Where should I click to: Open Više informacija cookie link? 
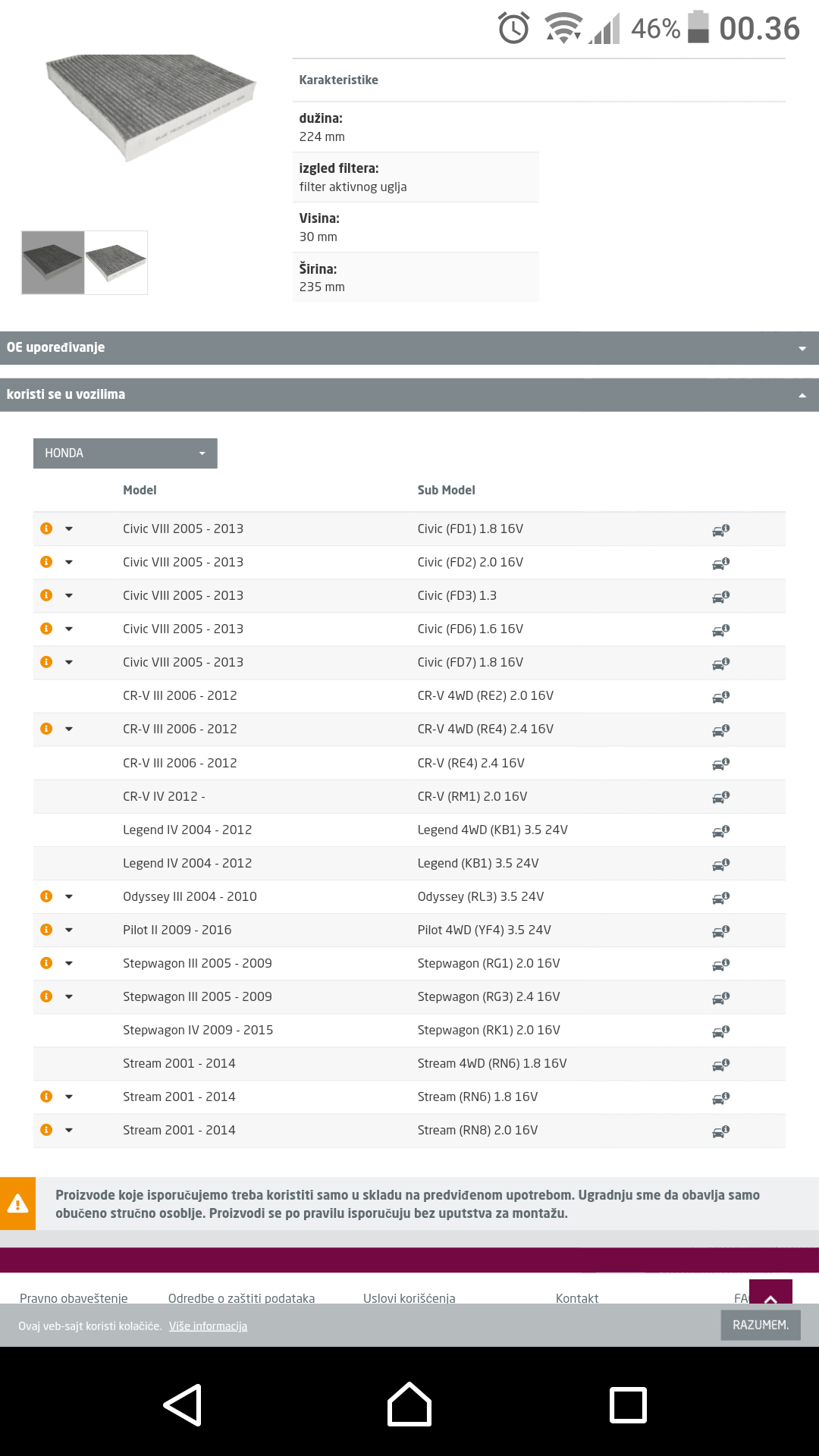tap(208, 1326)
